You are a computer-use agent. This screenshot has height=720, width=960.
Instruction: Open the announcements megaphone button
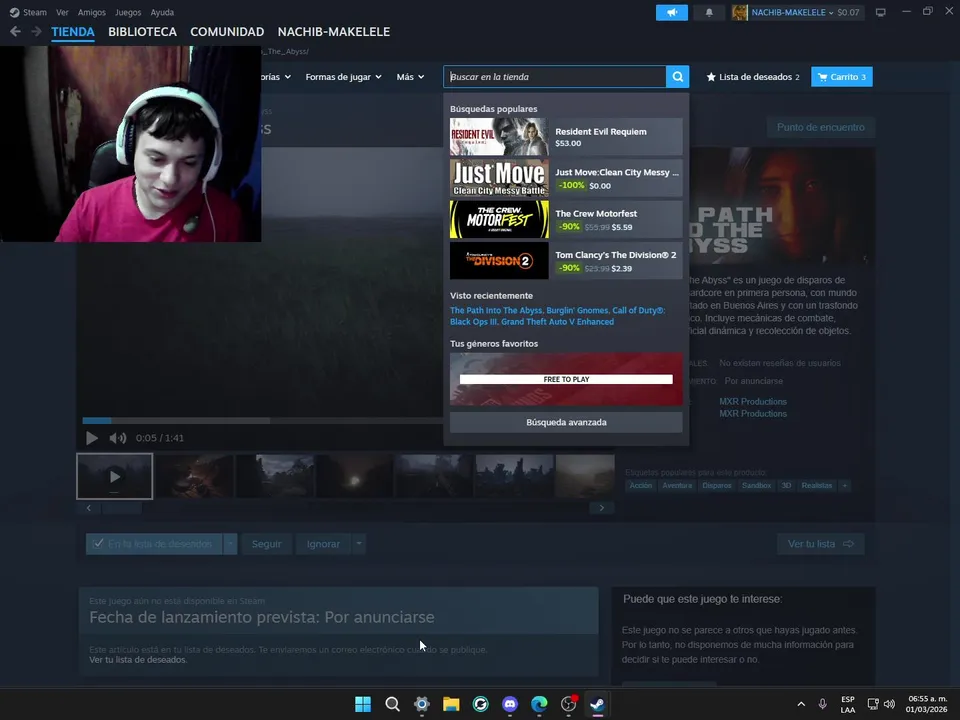coord(672,12)
